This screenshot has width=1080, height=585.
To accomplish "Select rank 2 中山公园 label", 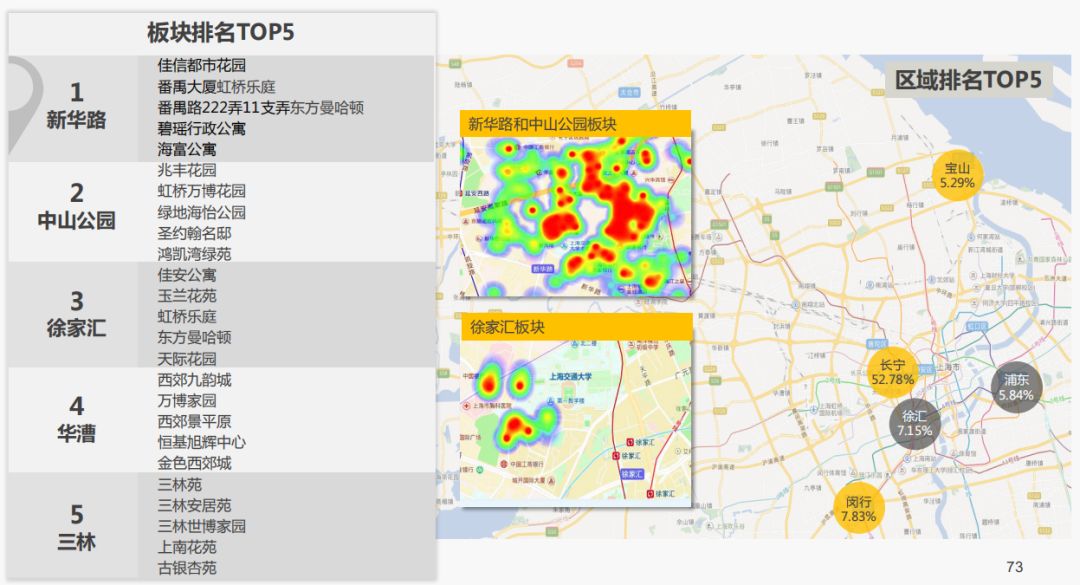I will (76, 207).
